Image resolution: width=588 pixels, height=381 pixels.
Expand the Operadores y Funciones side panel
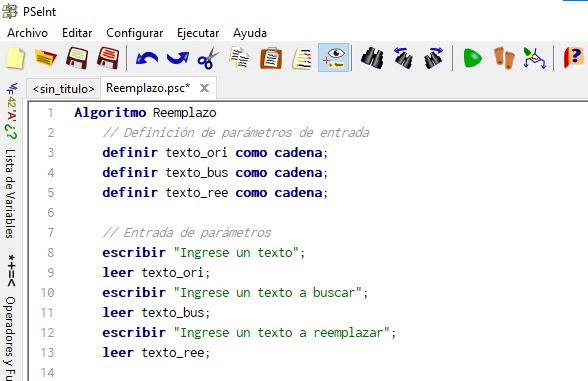[10, 338]
